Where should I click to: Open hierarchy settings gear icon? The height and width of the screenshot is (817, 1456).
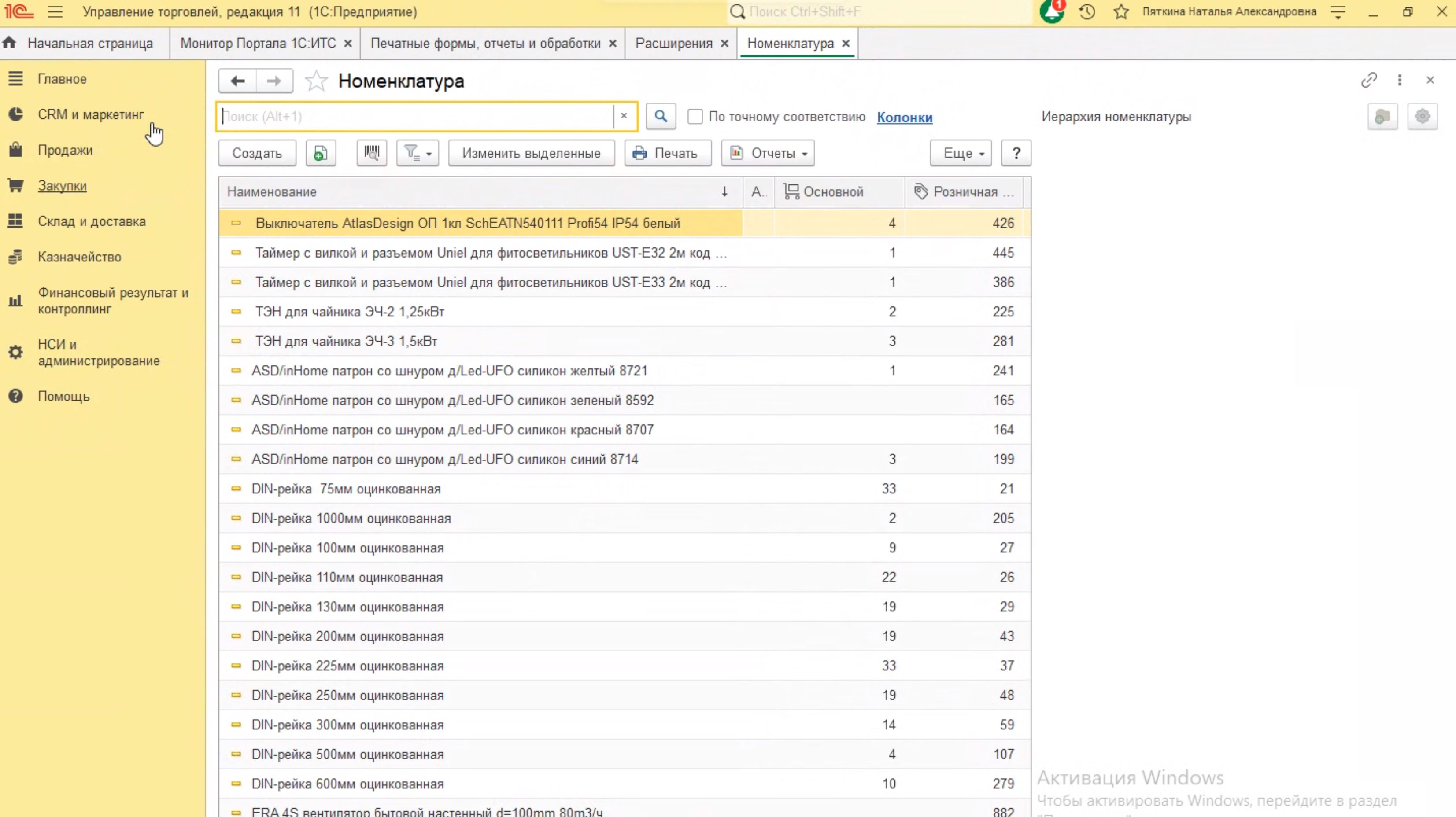tap(1422, 117)
